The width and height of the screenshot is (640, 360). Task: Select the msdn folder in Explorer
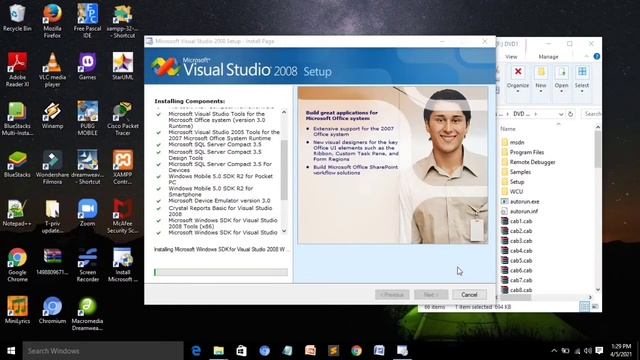[x=517, y=142]
